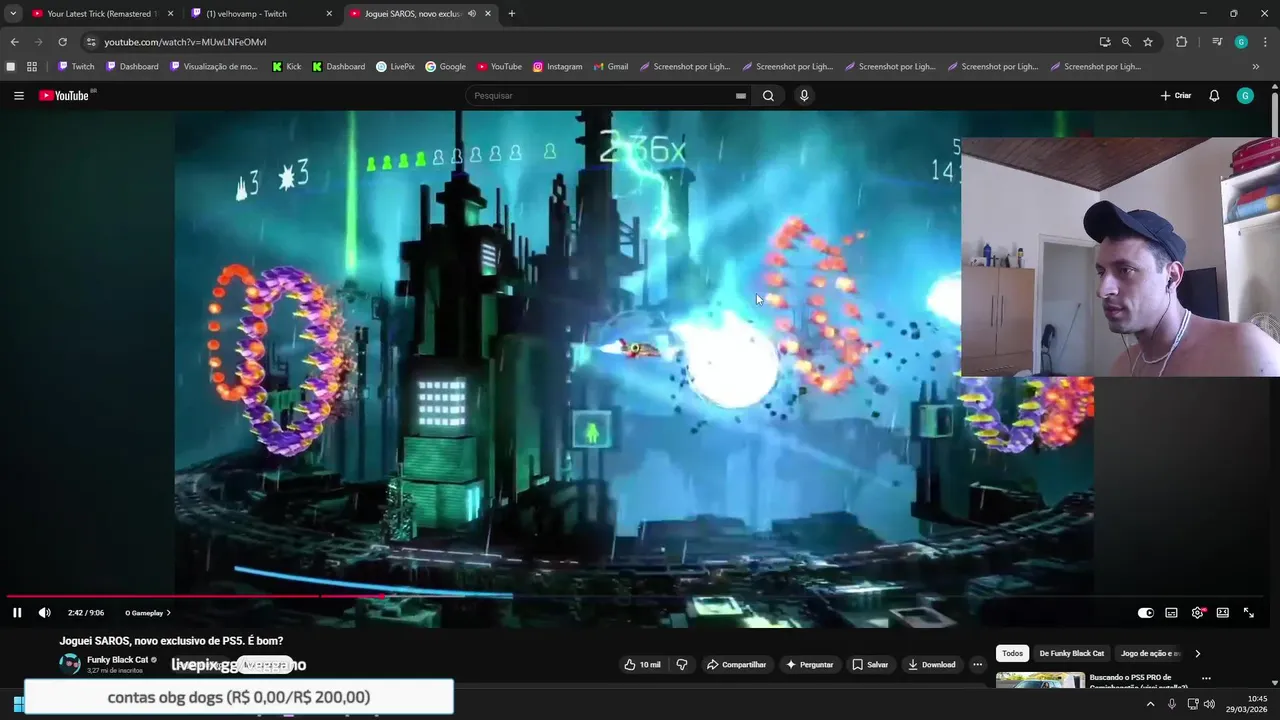Image resolution: width=1280 pixels, height=720 pixels.
Task: Open more actions three-dot menu under video
Action: click(x=977, y=664)
